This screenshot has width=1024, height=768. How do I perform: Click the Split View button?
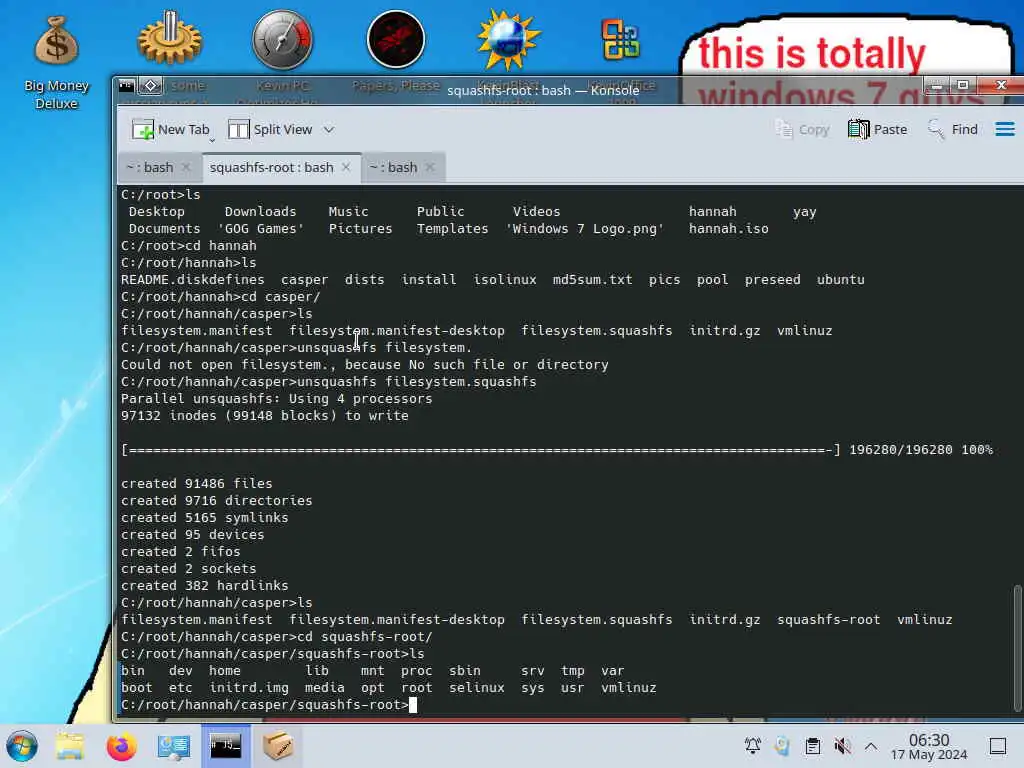click(x=270, y=129)
